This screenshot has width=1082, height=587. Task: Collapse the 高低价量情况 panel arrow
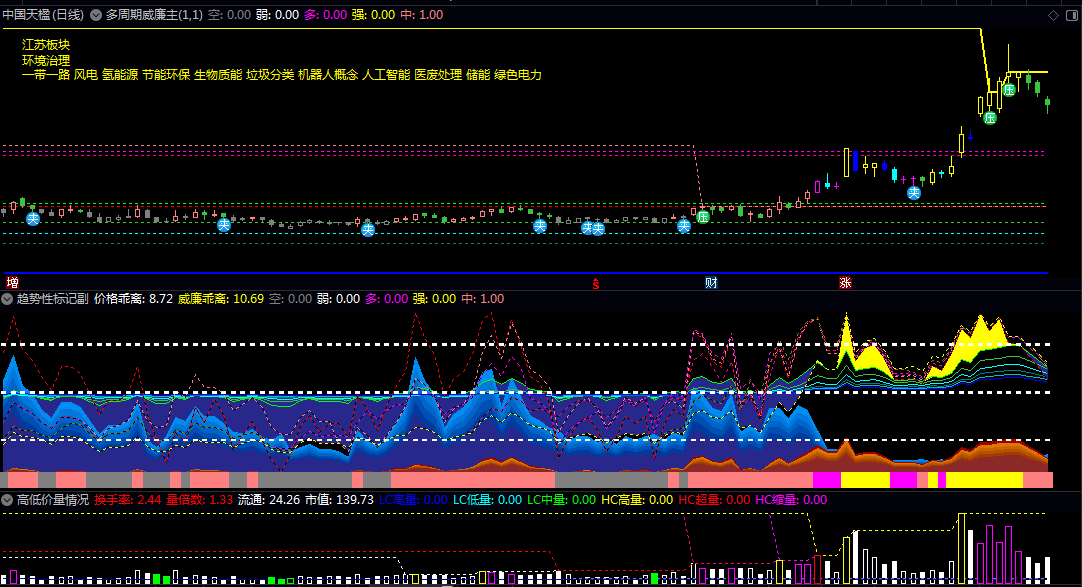click(x=8, y=499)
